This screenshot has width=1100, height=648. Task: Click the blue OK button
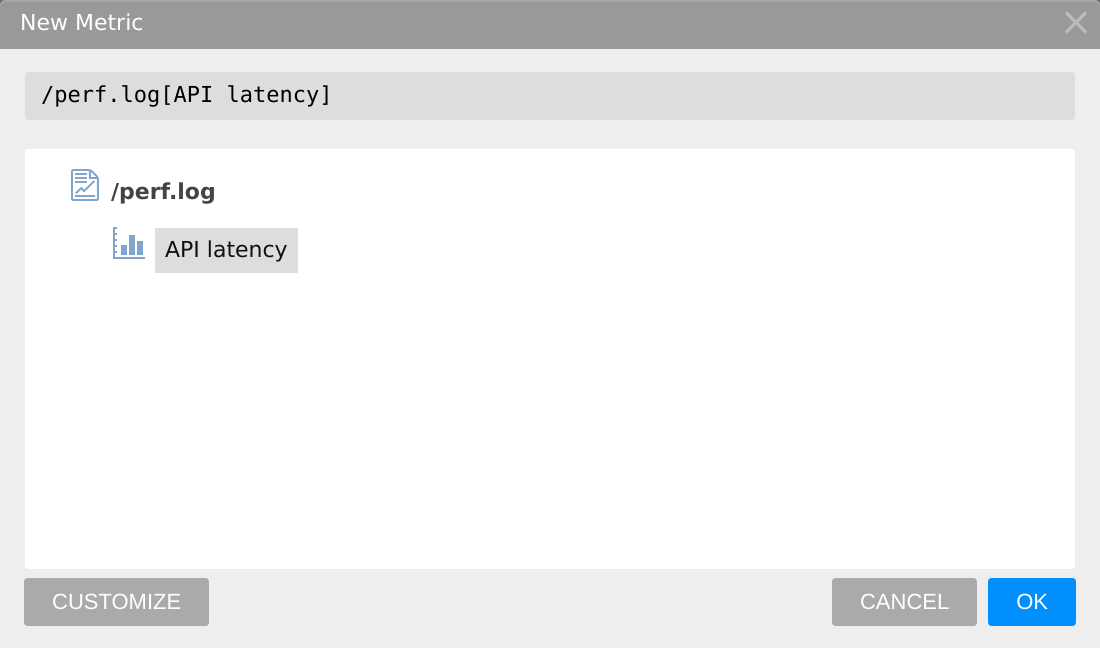(1032, 602)
